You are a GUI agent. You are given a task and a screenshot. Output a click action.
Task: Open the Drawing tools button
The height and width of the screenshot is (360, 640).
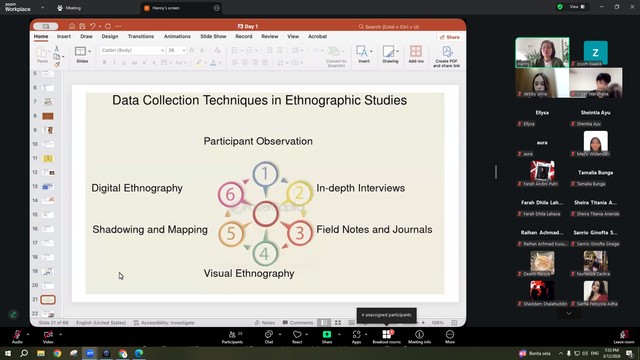pos(390,55)
